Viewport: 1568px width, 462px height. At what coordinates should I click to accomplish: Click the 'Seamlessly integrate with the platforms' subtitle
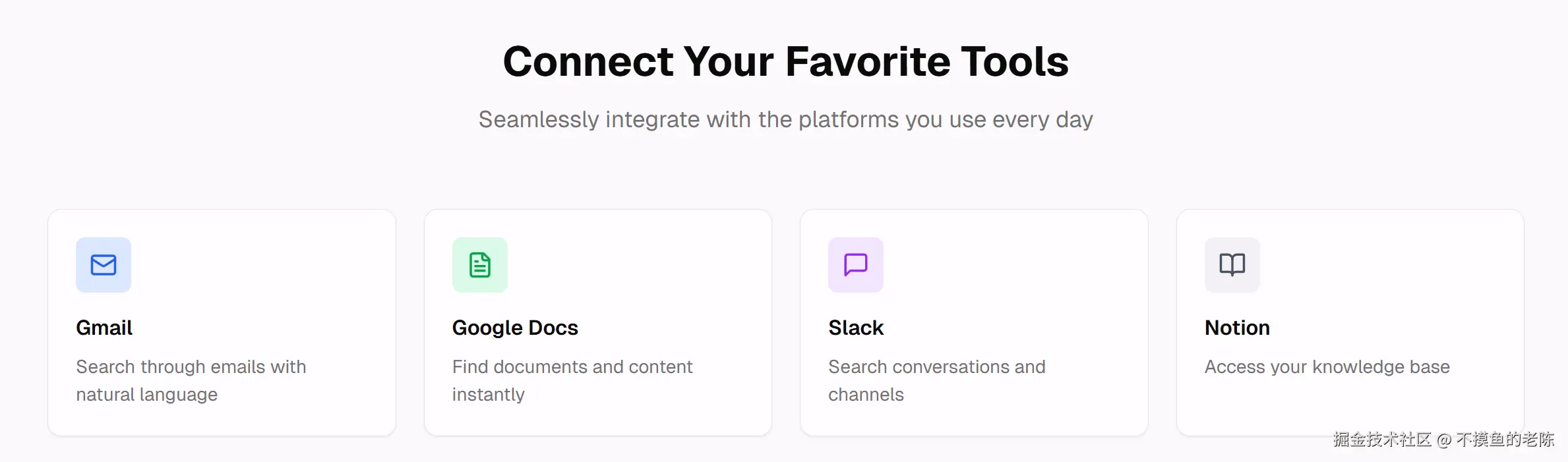[785, 119]
